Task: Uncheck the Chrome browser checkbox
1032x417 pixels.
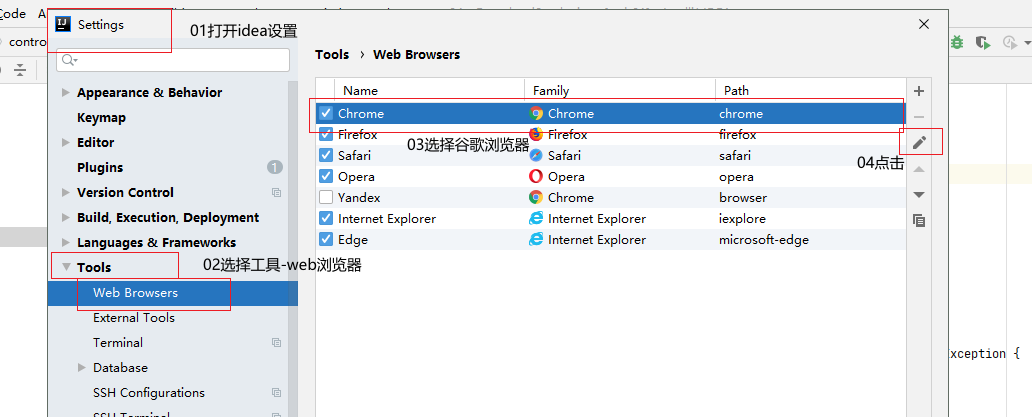Action: 326,113
